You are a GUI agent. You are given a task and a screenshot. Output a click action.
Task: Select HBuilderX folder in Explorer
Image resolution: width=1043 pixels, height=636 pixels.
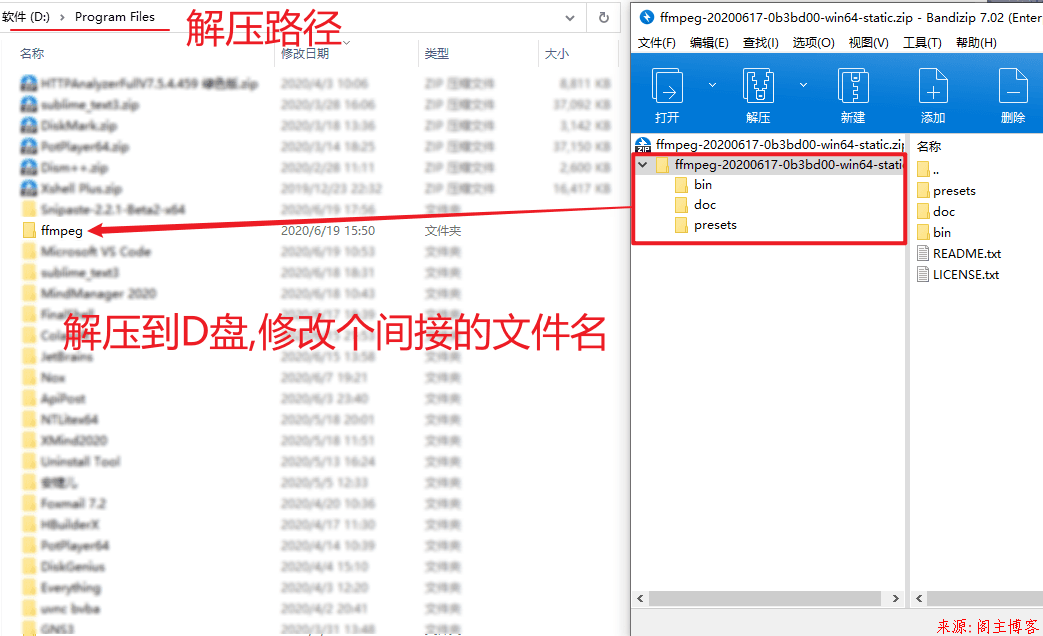click(61, 524)
